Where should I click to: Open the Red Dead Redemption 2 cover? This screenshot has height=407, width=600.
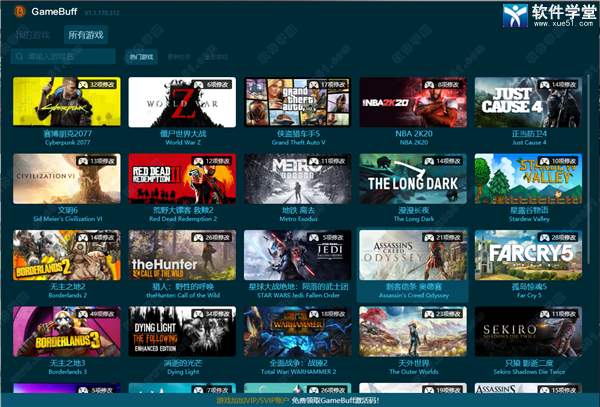coord(182,178)
